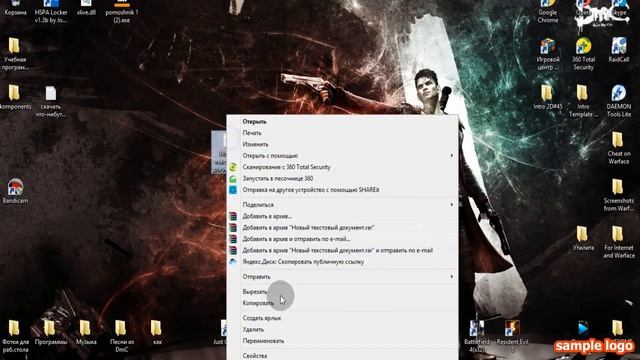Choose Вырезать in the context menu
The width and height of the screenshot is (640, 360).
(x=342, y=292)
